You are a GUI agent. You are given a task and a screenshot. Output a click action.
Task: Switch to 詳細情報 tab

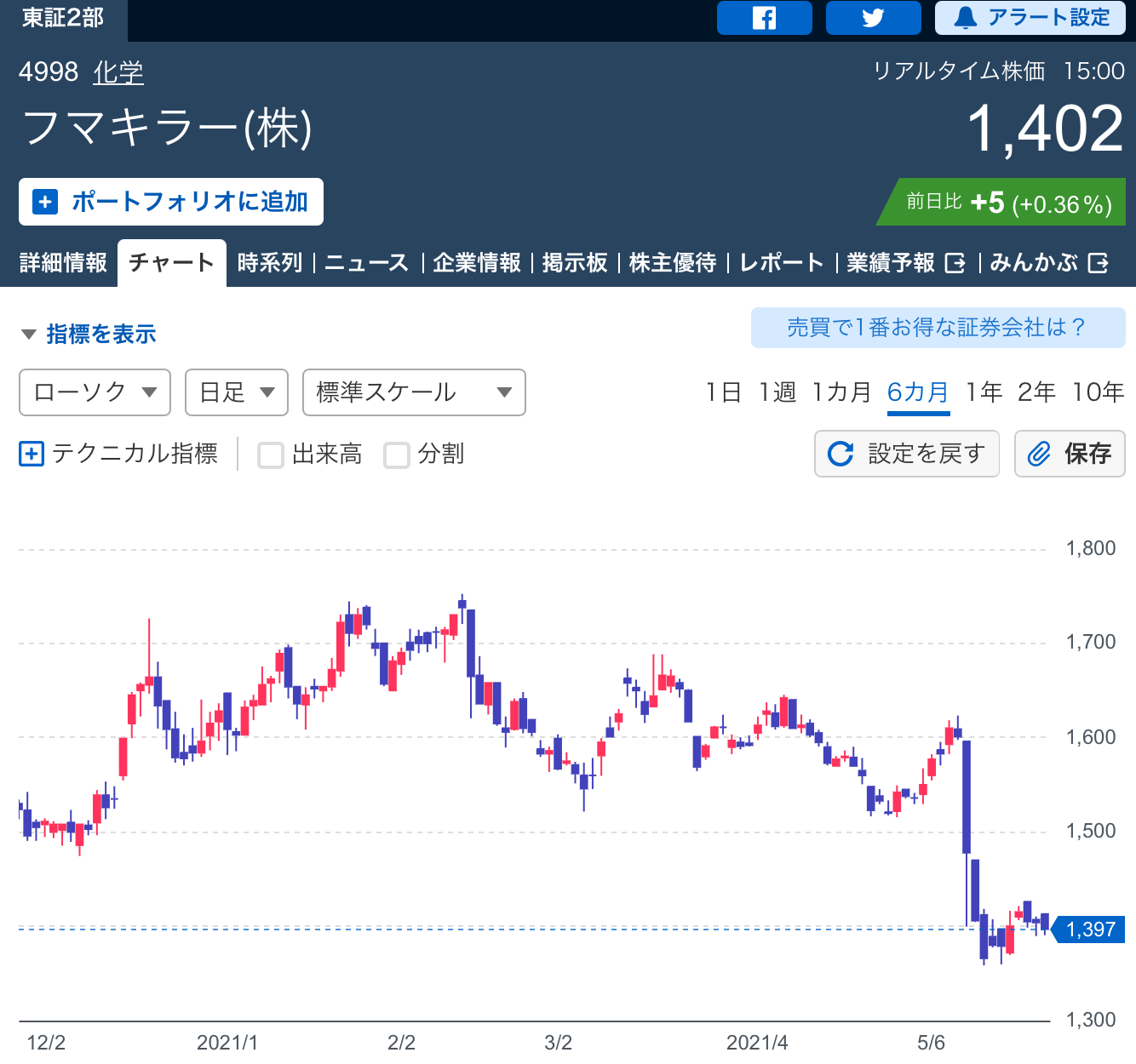(x=63, y=262)
